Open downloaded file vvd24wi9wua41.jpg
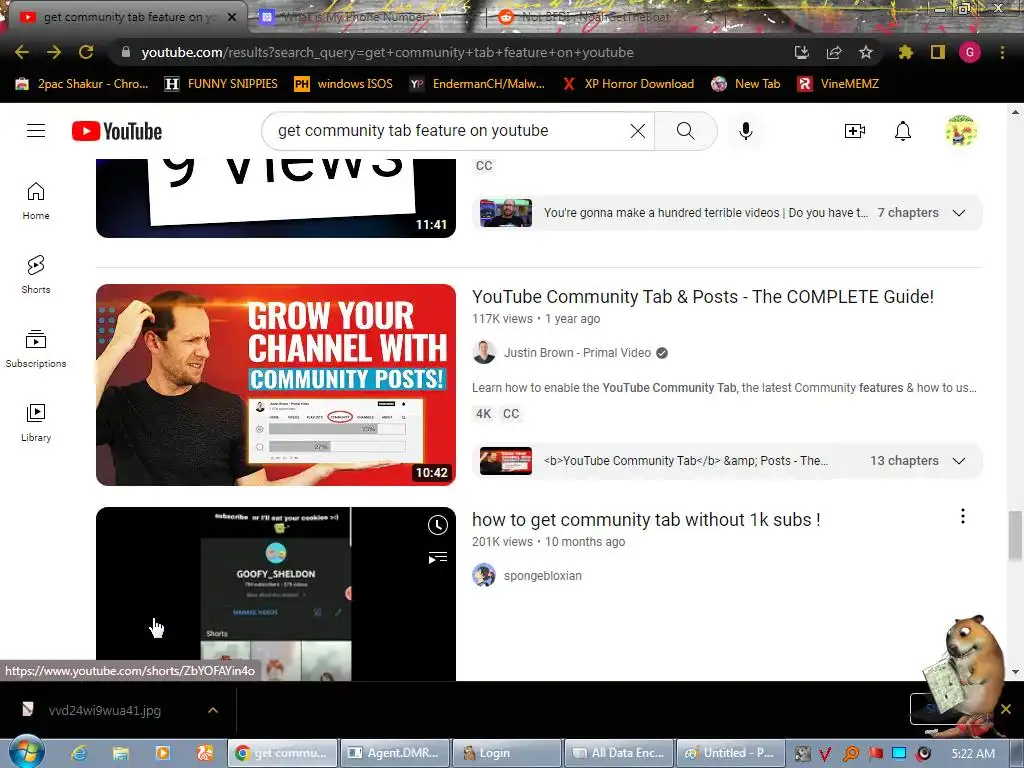Screen dimensions: 1024x768 tap(104, 710)
